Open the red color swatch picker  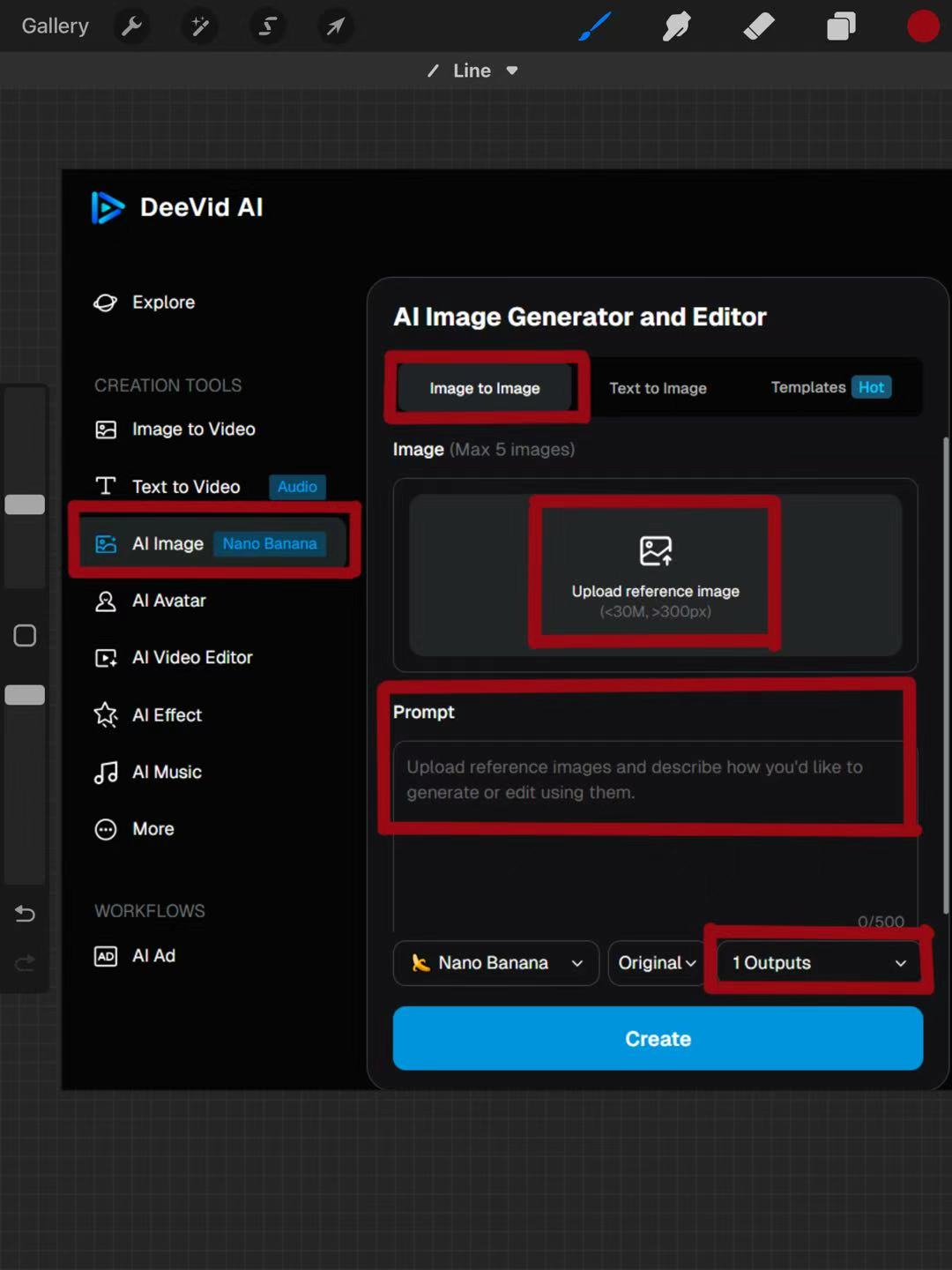pos(923,26)
